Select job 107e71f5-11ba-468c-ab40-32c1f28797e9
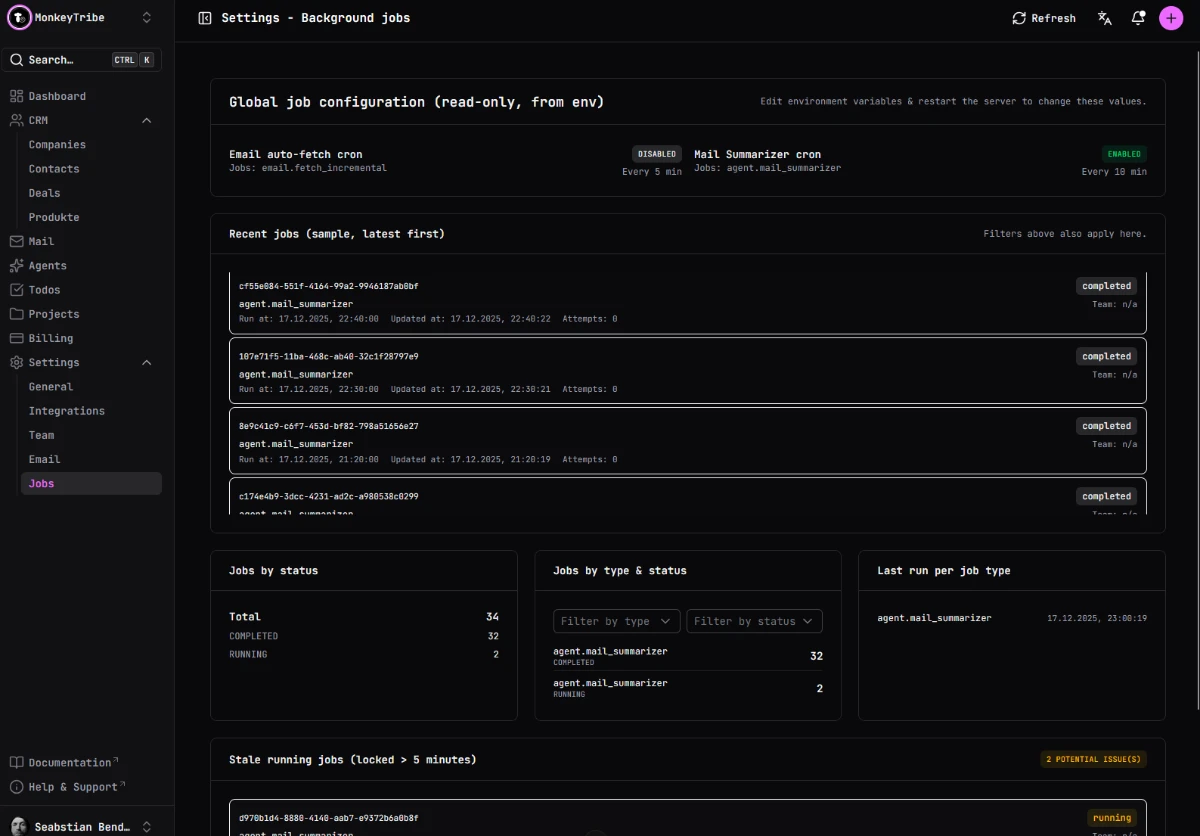The height and width of the screenshot is (836, 1200). (x=688, y=370)
